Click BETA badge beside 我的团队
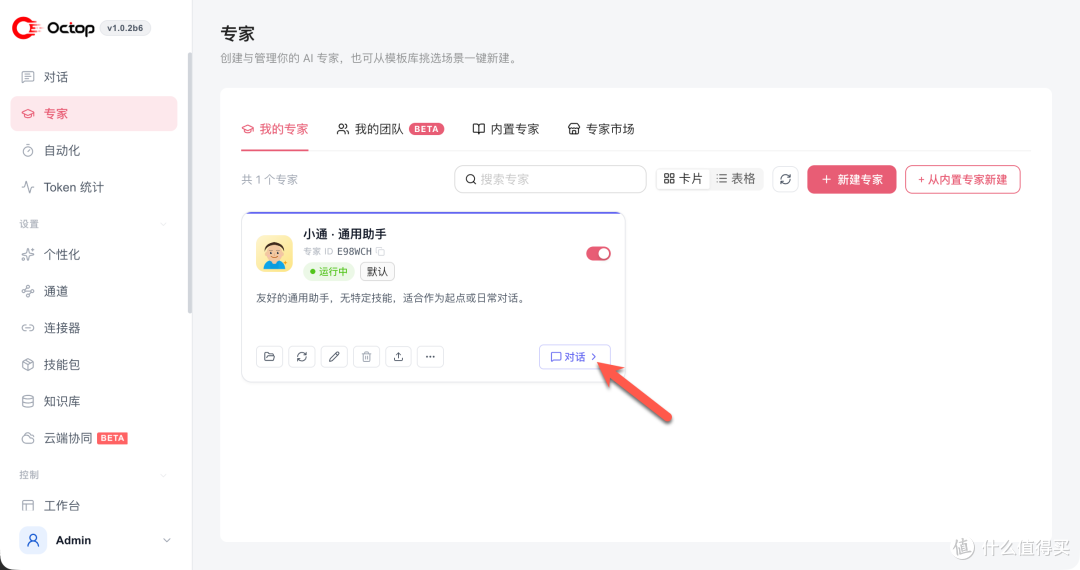Viewport: 1080px width, 570px height. click(x=426, y=129)
